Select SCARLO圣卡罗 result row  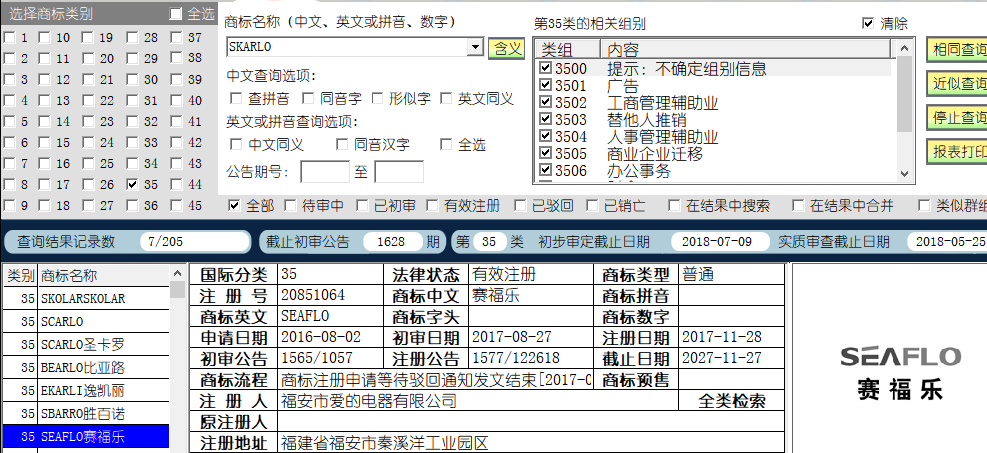86,345
